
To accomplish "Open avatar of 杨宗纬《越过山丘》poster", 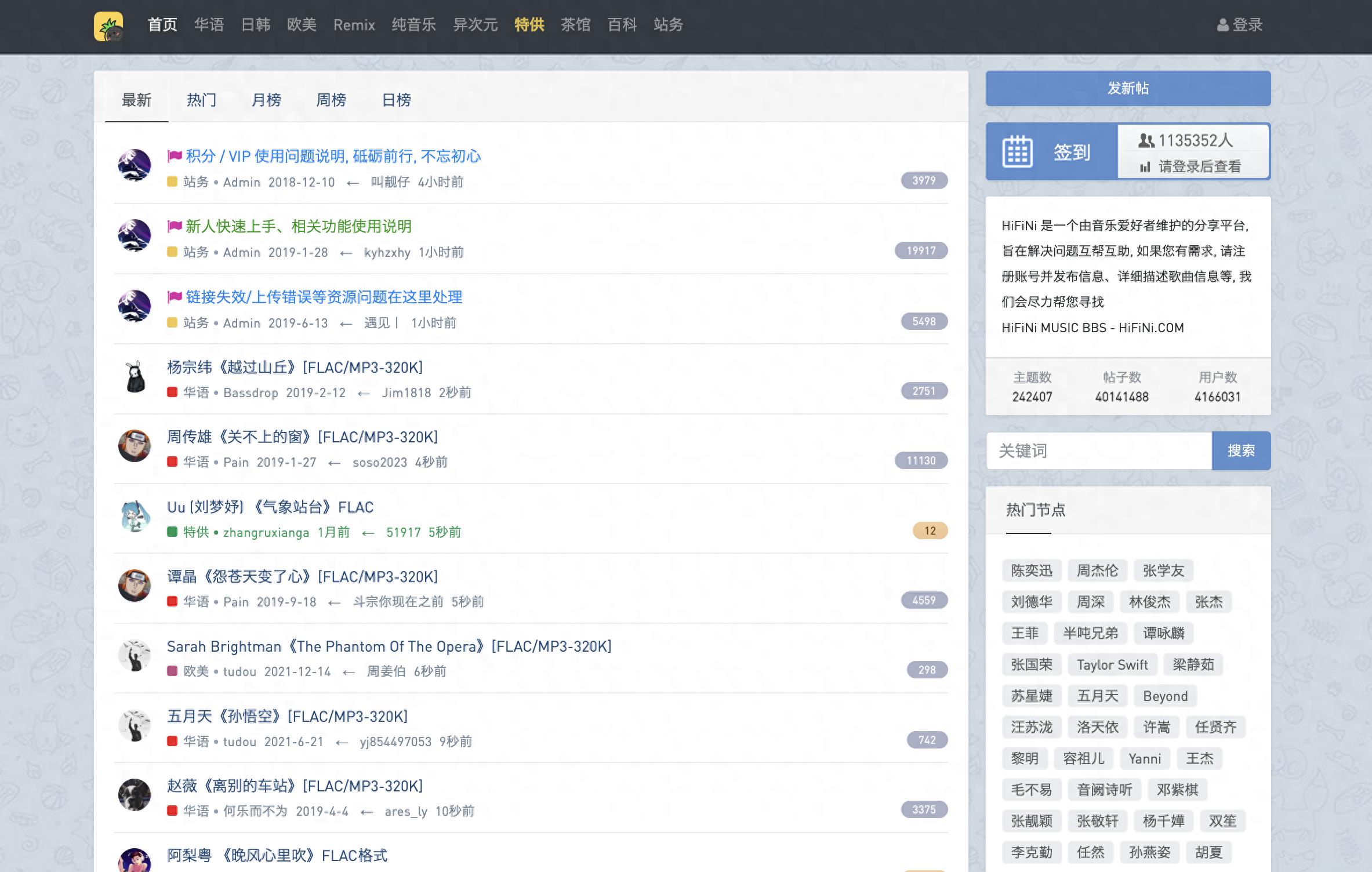I will tap(135, 377).
